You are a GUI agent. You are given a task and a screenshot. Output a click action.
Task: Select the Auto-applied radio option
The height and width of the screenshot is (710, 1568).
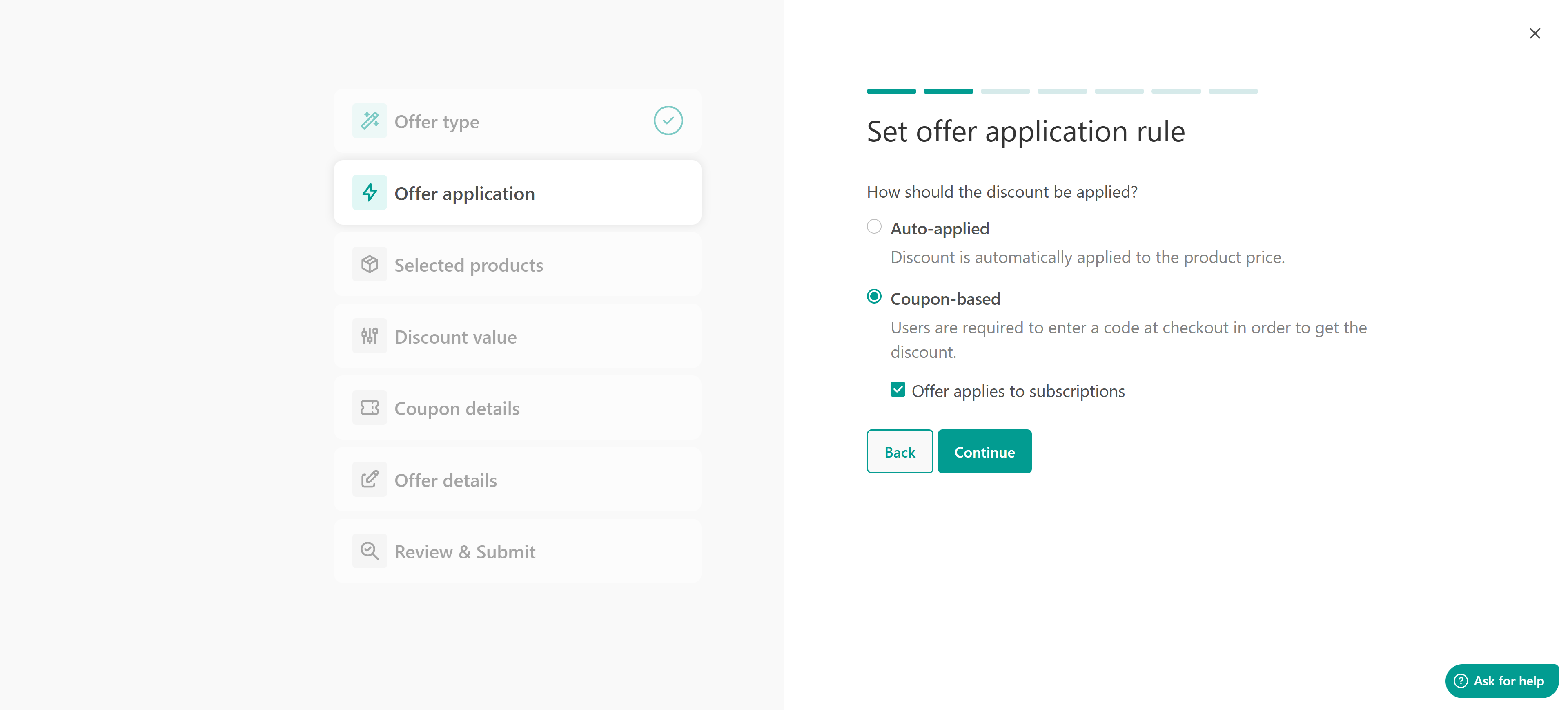(x=874, y=227)
